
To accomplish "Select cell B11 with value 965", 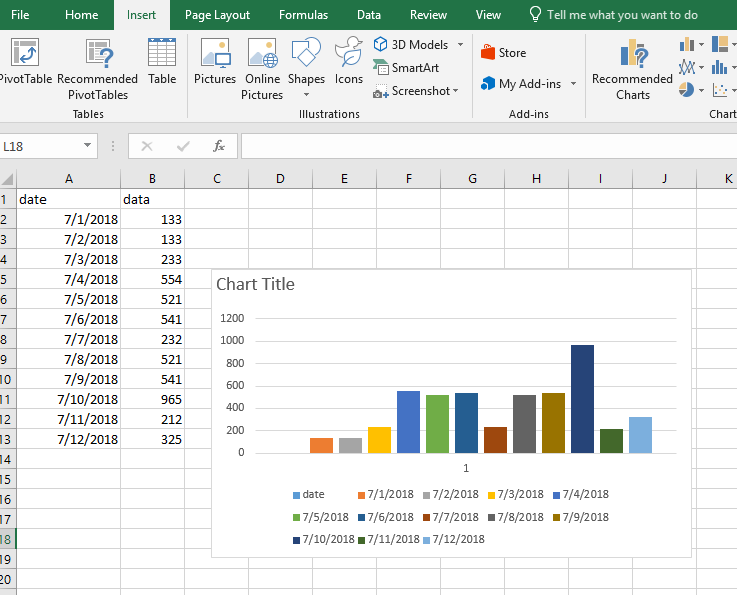I will point(152,399).
